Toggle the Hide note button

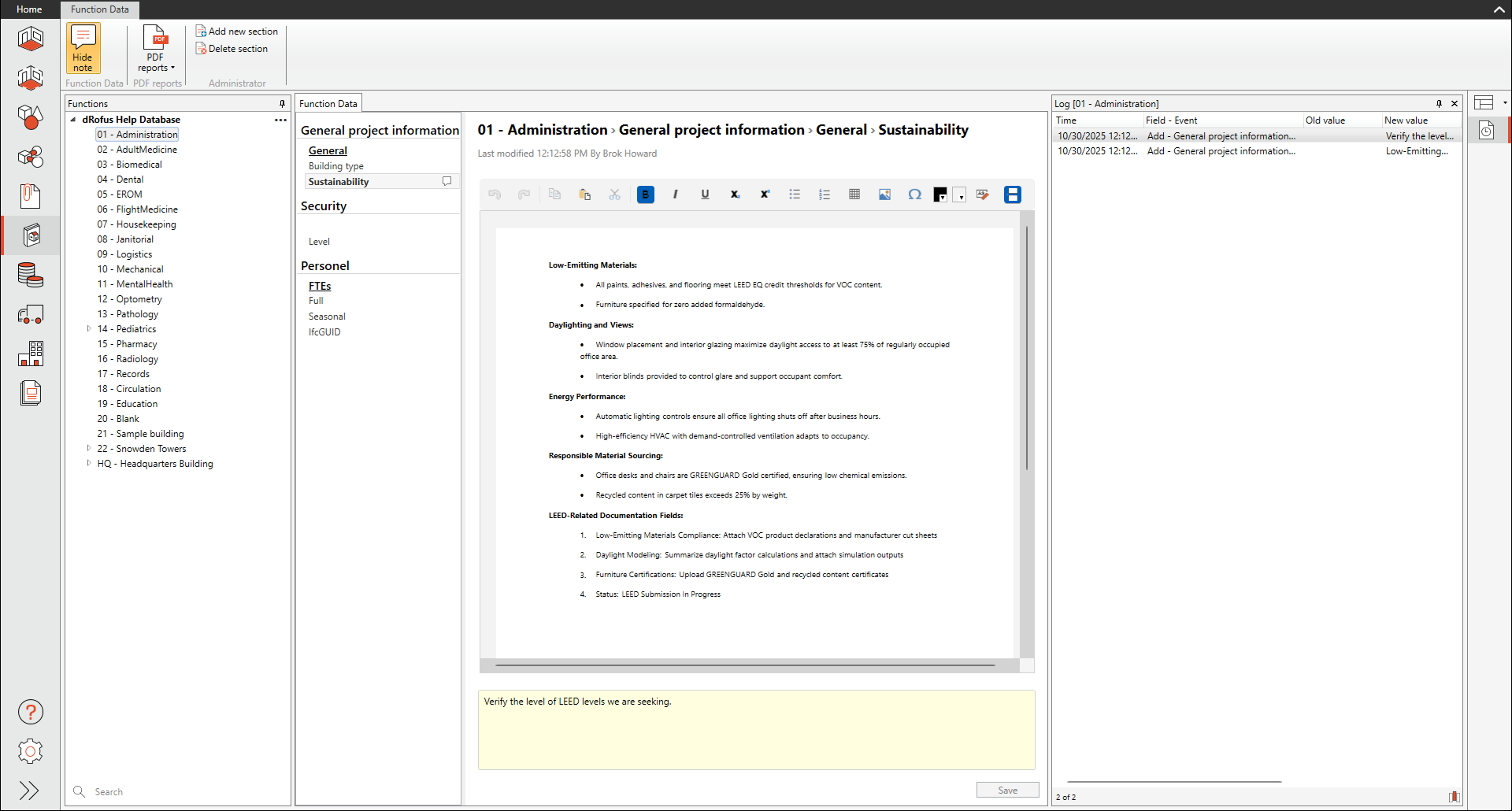pos(83,48)
